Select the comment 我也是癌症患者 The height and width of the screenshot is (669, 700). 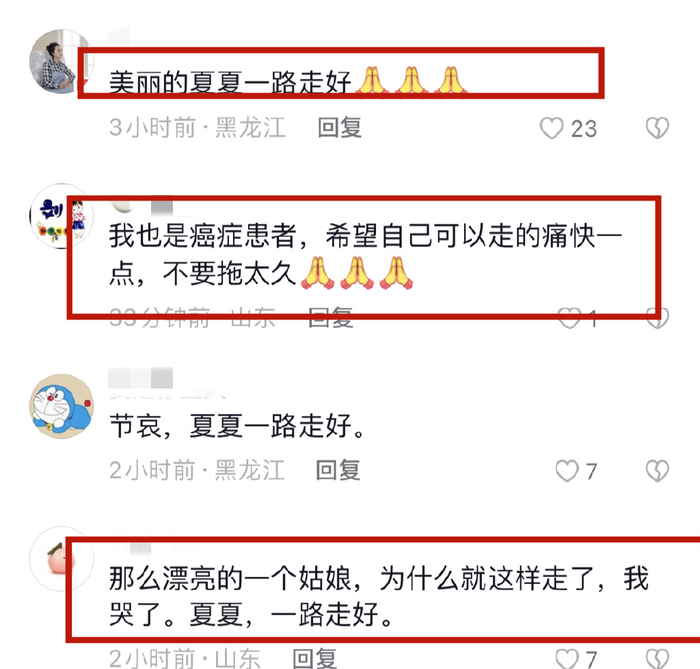(x=365, y=255)
